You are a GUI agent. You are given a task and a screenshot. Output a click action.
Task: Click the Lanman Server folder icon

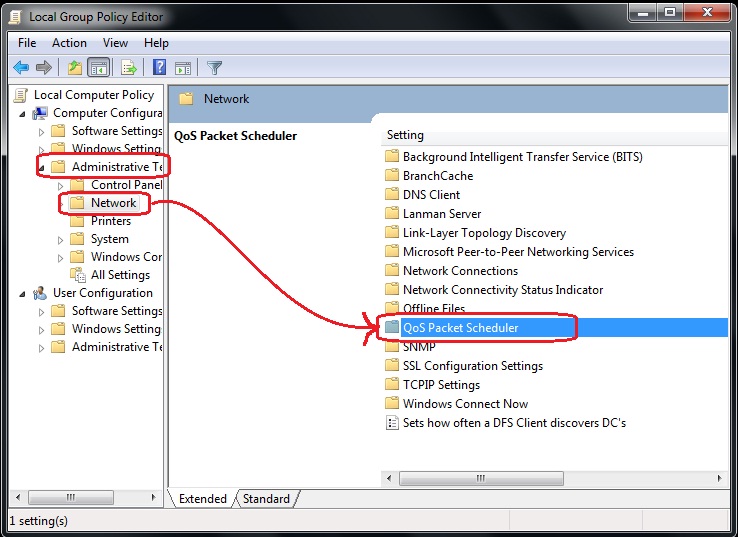tap(392, 213)
